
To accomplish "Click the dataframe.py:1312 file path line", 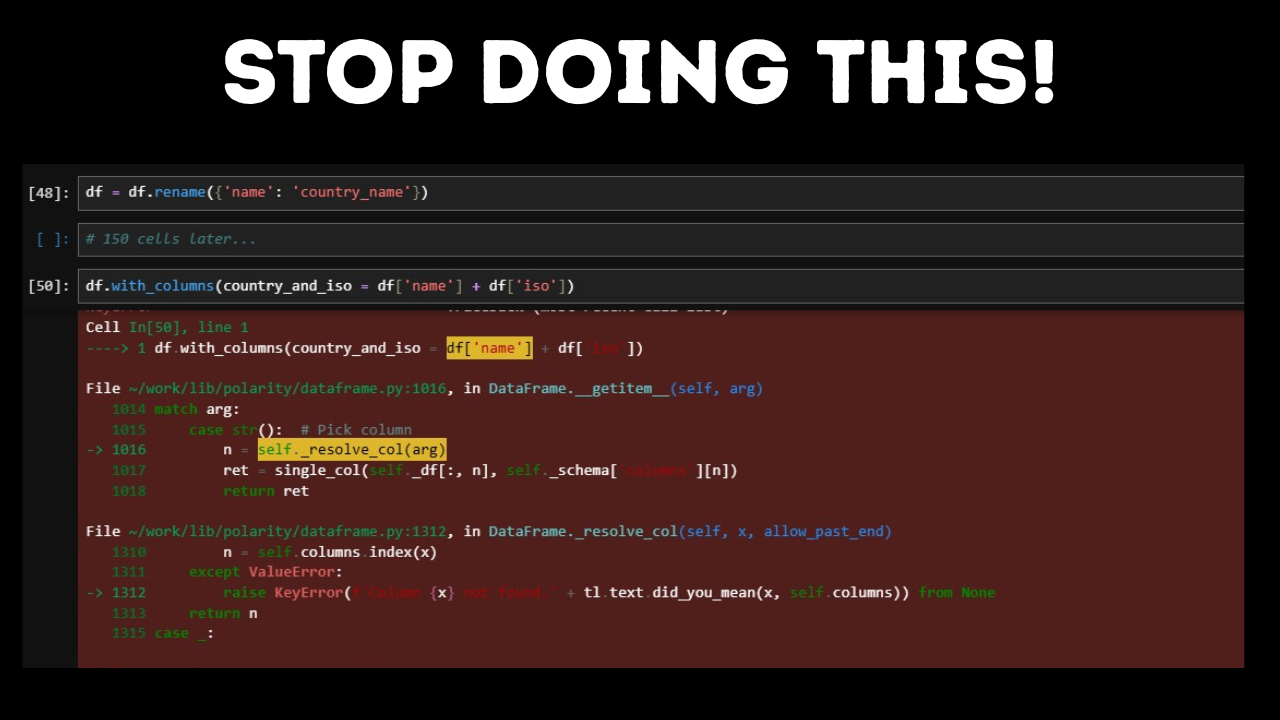I will pos(489,531).
